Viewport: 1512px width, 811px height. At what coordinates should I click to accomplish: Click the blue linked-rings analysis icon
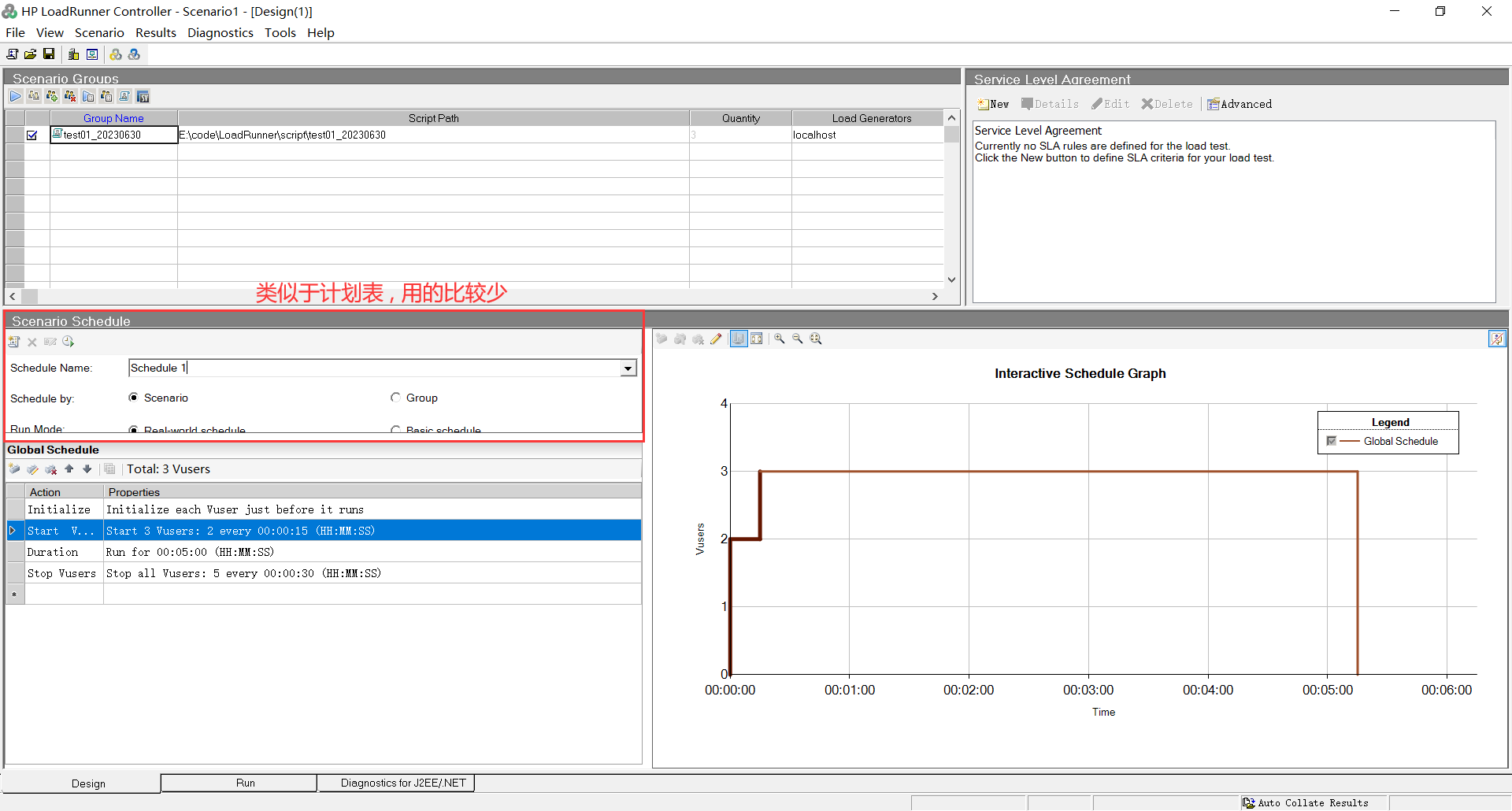[x=135, y=54]
